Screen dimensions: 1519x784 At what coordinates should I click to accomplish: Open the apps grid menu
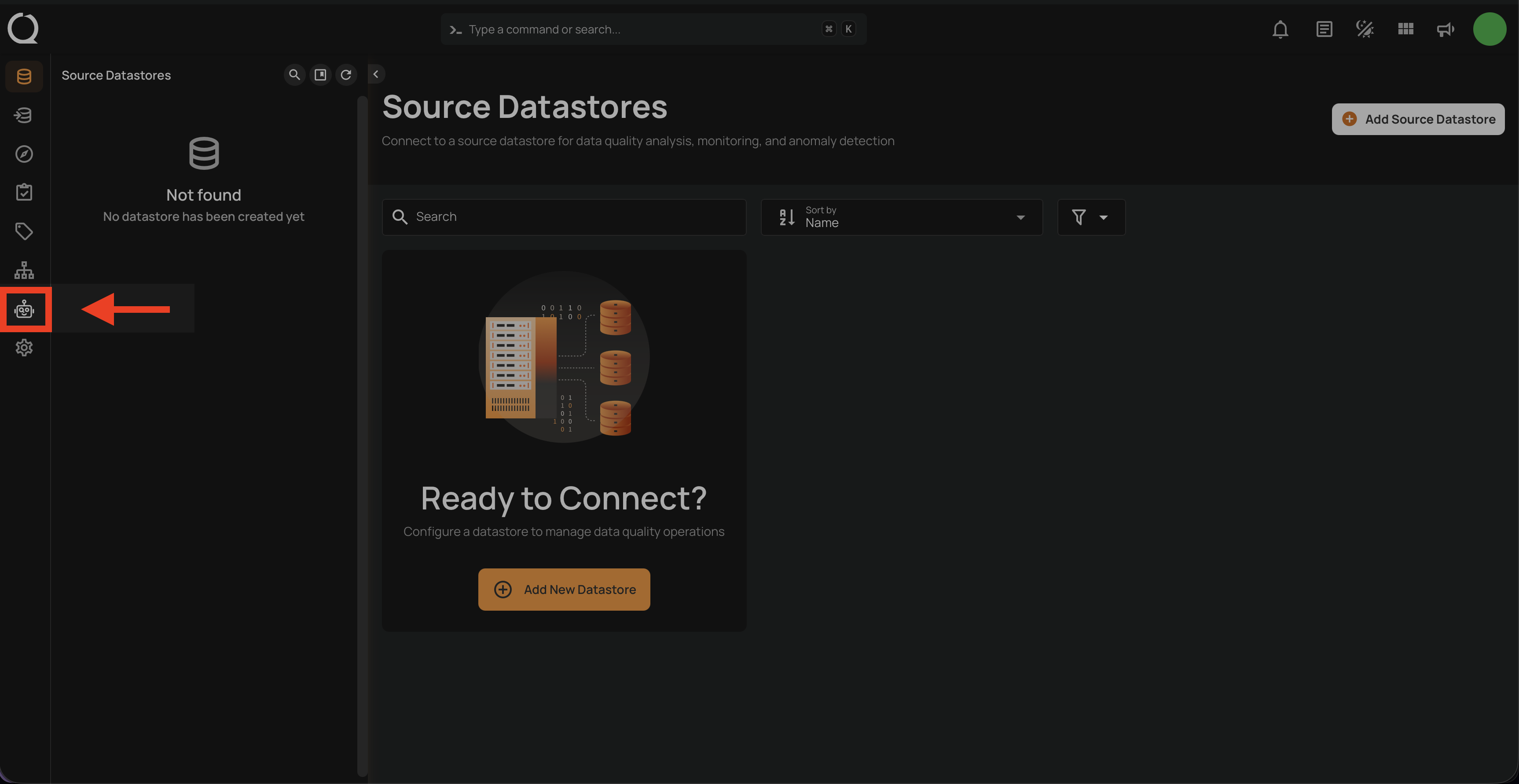tap(1405, 29)
